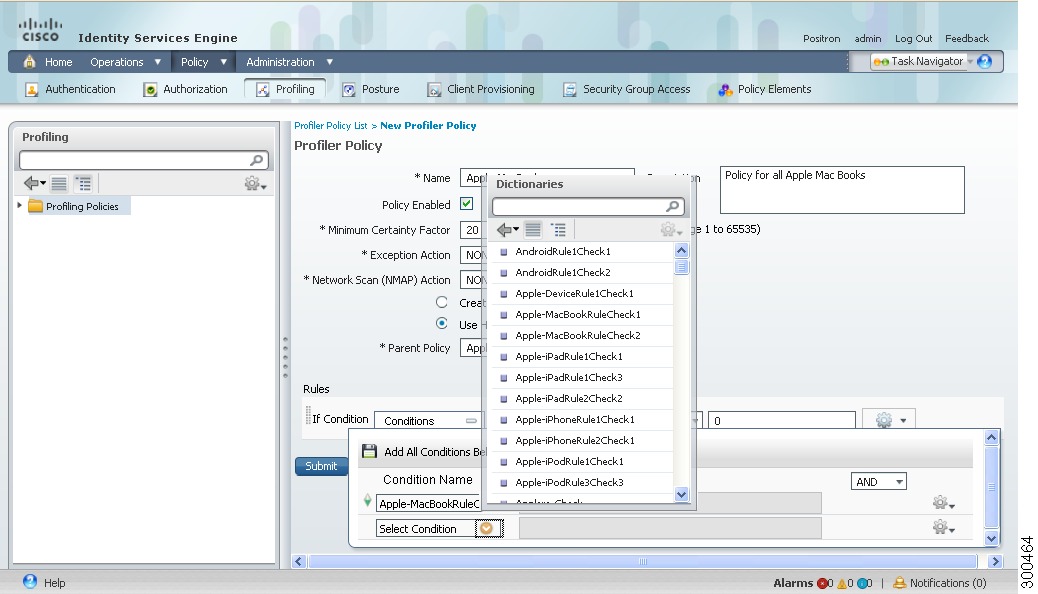Screen dimensions: 1038x594
Task: Click the Minimum Certainty Factor field
Action: tap(473, 230)
